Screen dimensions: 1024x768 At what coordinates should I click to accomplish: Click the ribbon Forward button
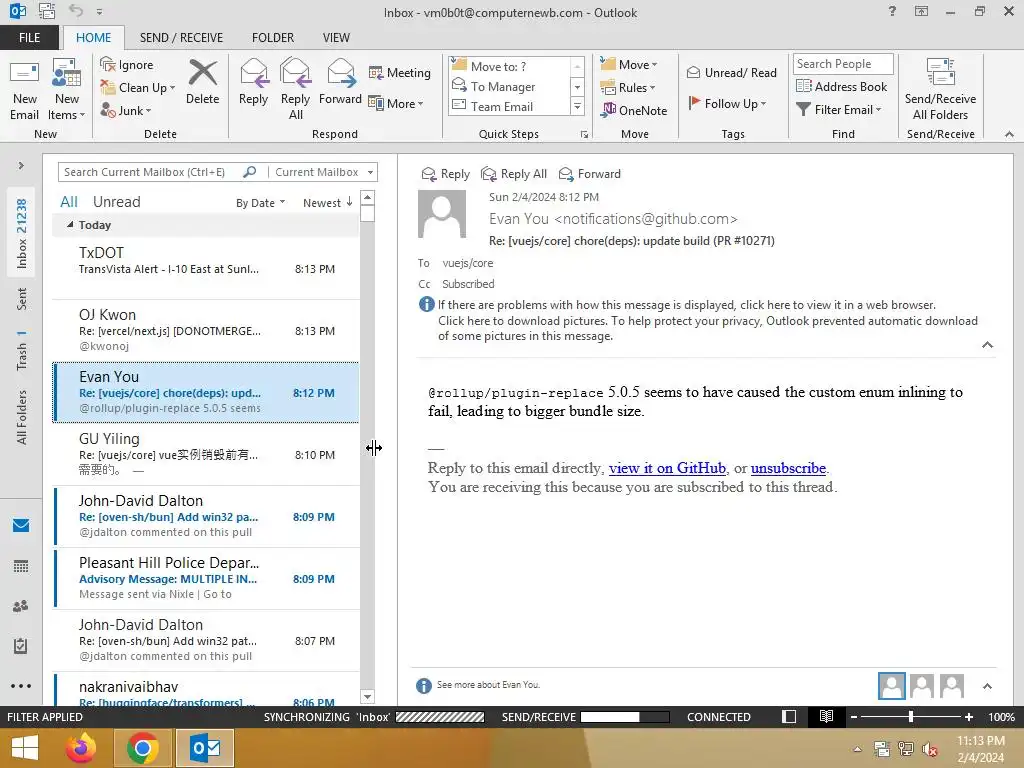pos(340,82)
